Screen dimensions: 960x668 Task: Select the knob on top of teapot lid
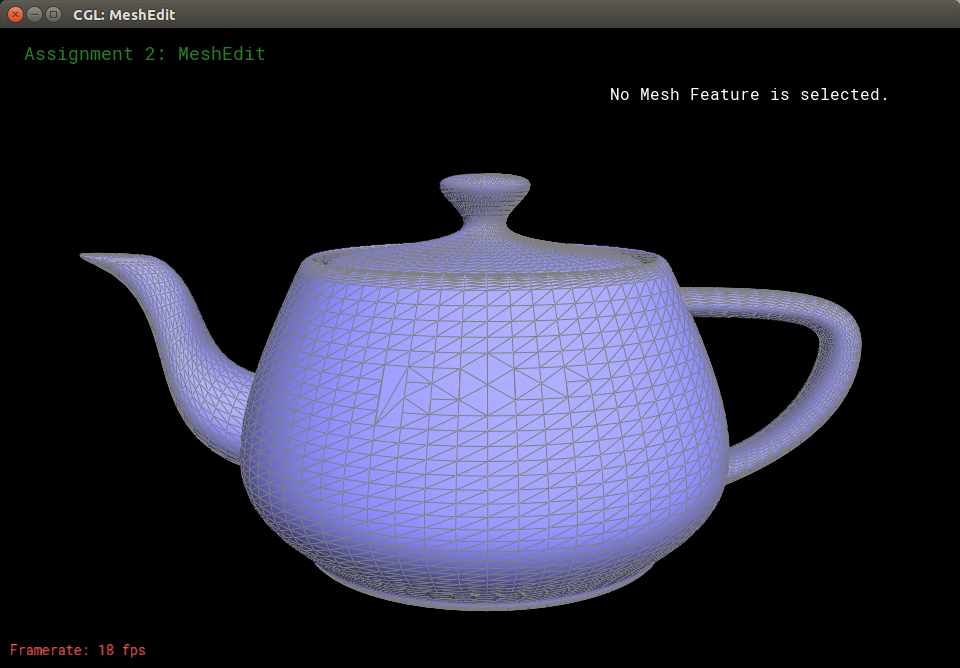pyautogui.click(x=485, y=185)
